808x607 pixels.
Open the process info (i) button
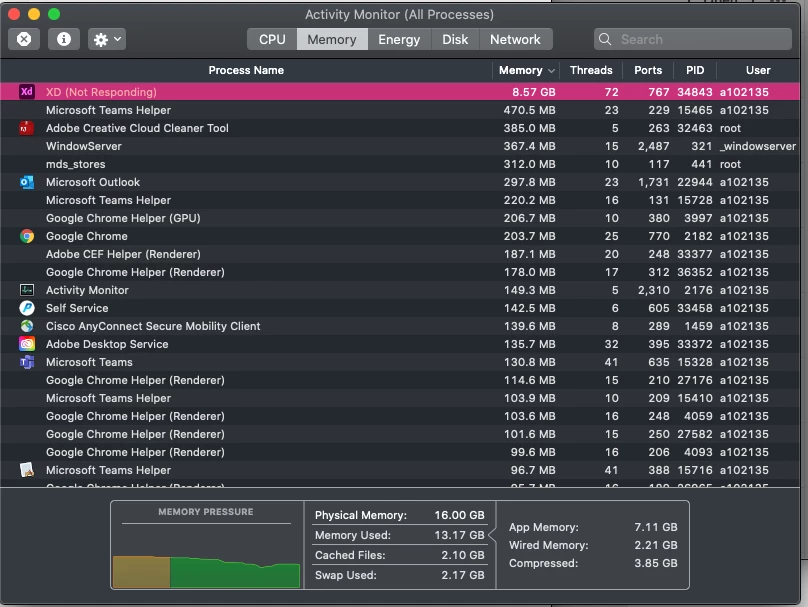pyautogui.click(x=64, y=39)
